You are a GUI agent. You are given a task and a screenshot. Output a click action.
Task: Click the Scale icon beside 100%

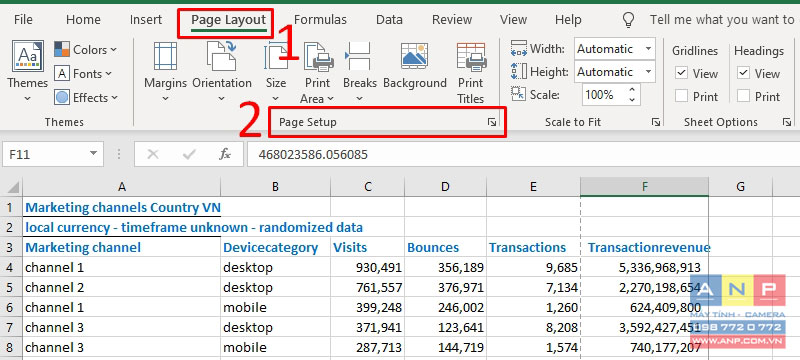pyautogui.click(x=518, y=94)
